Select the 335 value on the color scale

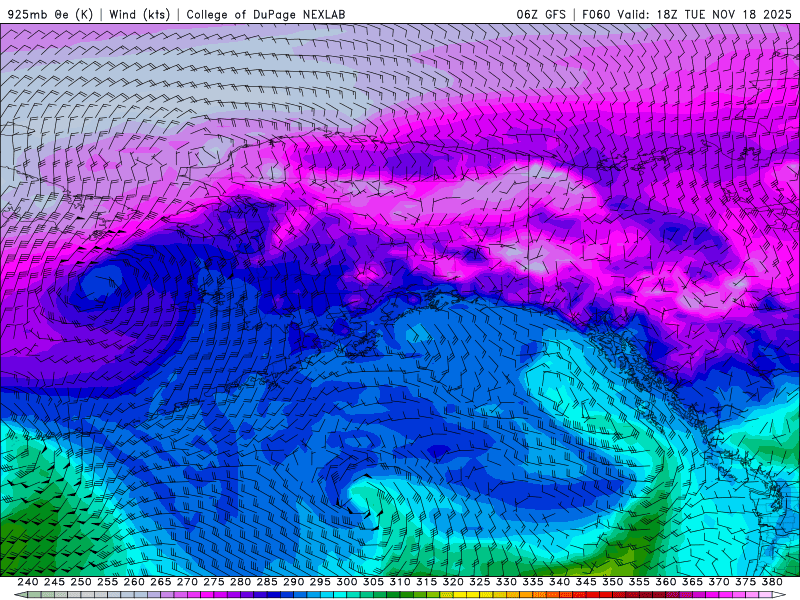click(x=533, y=582)
